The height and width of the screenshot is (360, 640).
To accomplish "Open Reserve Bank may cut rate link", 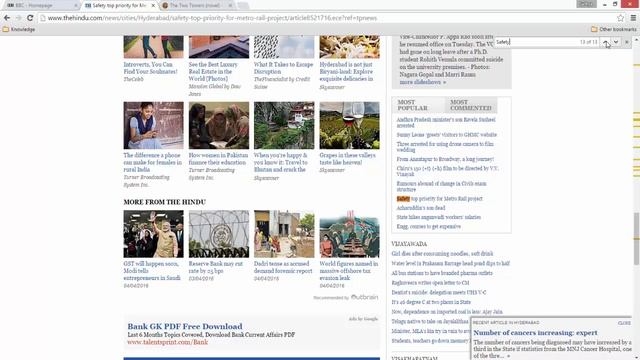I will (216, 267).
